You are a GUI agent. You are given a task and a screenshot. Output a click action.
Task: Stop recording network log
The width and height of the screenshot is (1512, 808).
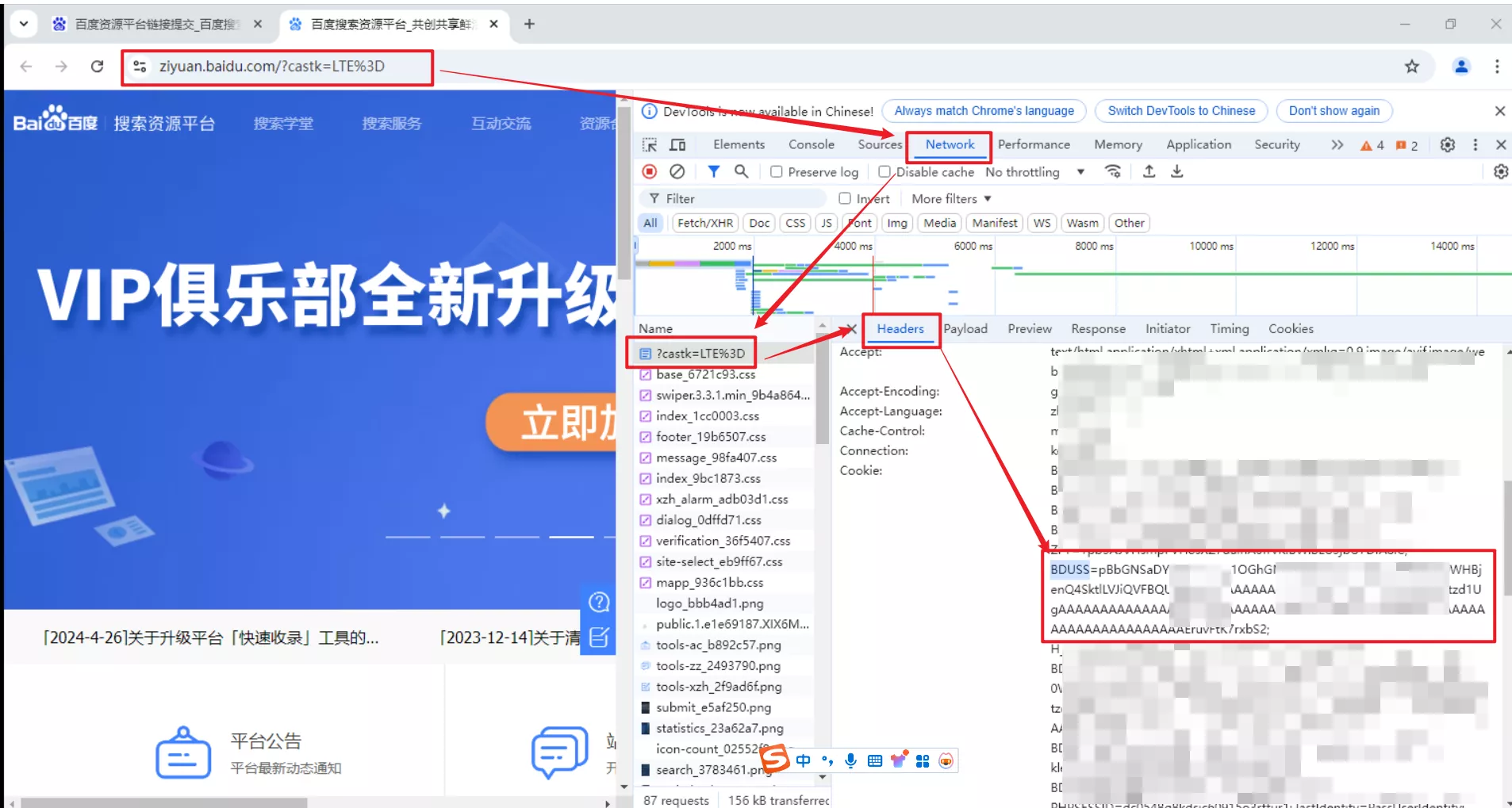coord(650,171)
